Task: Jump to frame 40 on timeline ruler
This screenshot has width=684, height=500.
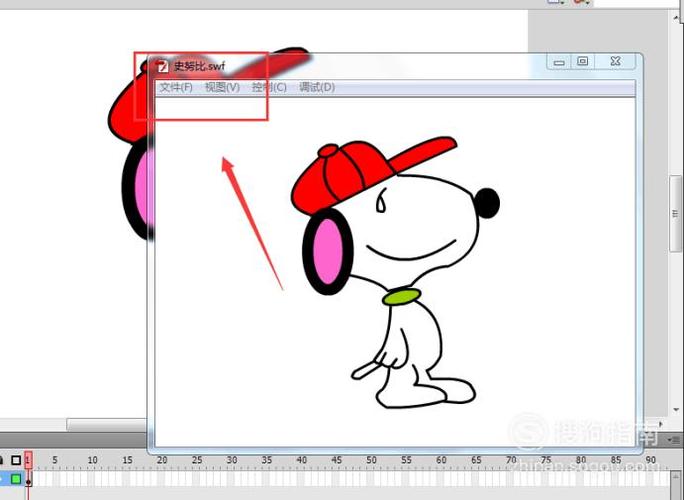Action: click(302, 460)
